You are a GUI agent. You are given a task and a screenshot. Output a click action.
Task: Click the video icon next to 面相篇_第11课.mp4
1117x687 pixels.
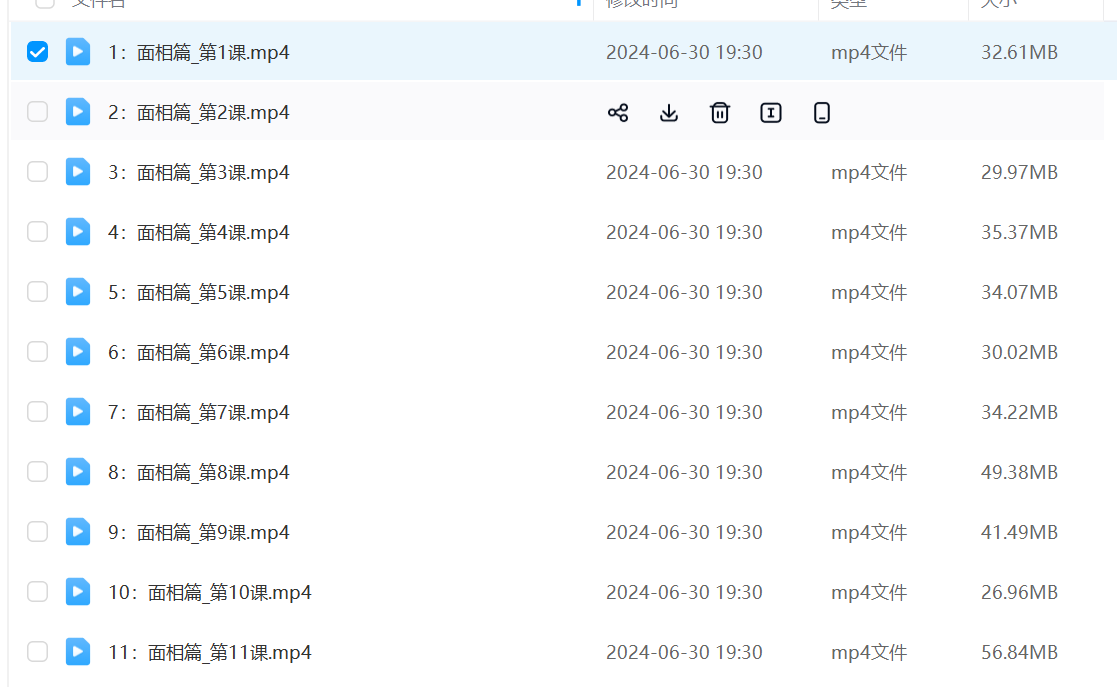(78, 652)
